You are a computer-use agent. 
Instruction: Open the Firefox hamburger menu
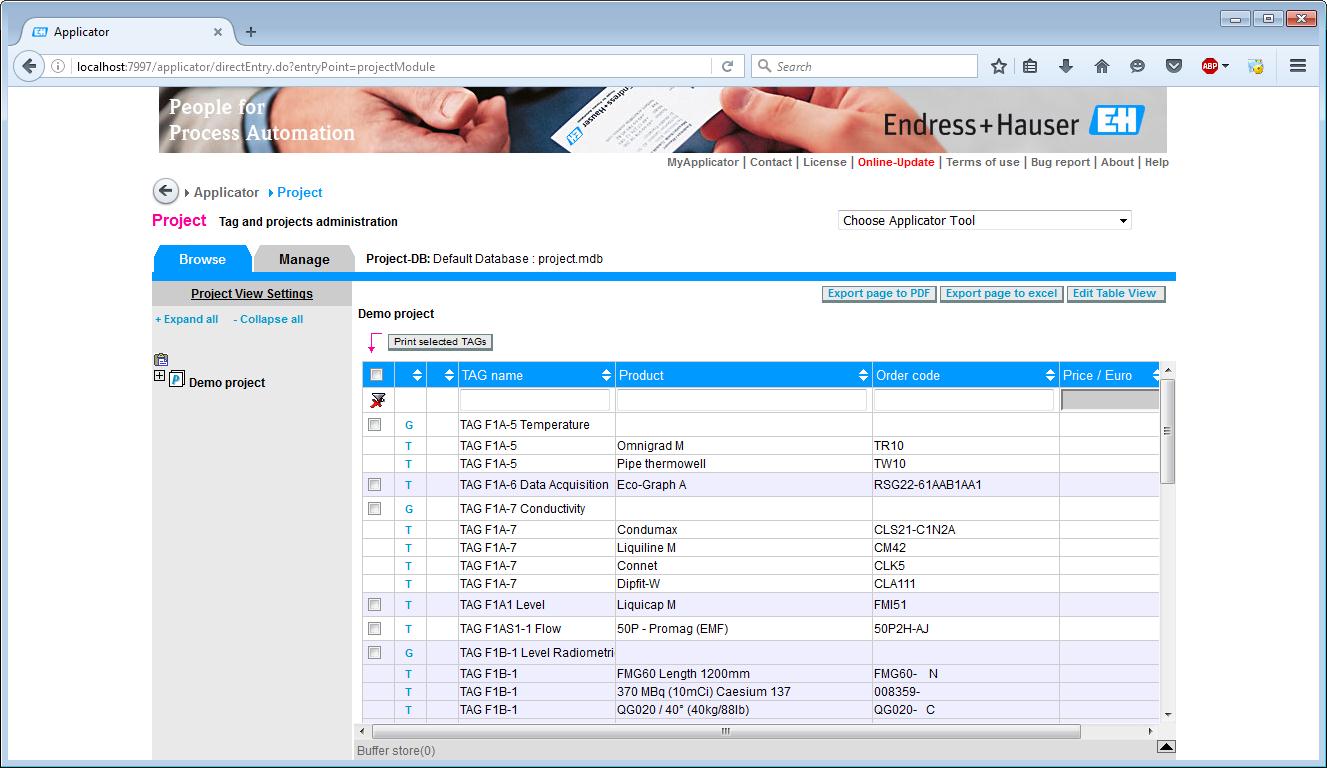pyautogui.click(x=1298, y=66)
